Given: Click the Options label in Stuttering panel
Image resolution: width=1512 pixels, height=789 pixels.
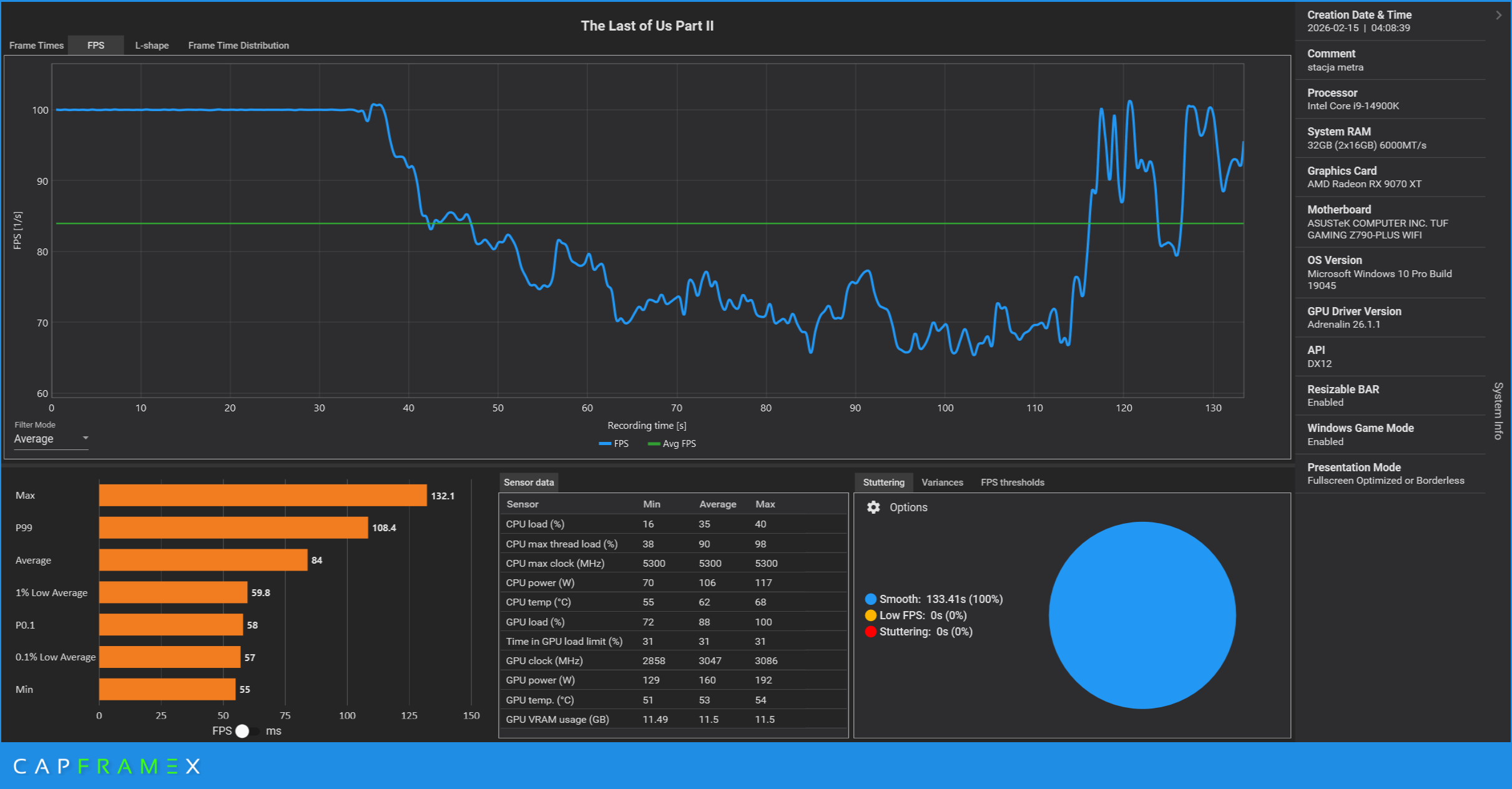Looking at the screenshot, I should tap(908, 507).
